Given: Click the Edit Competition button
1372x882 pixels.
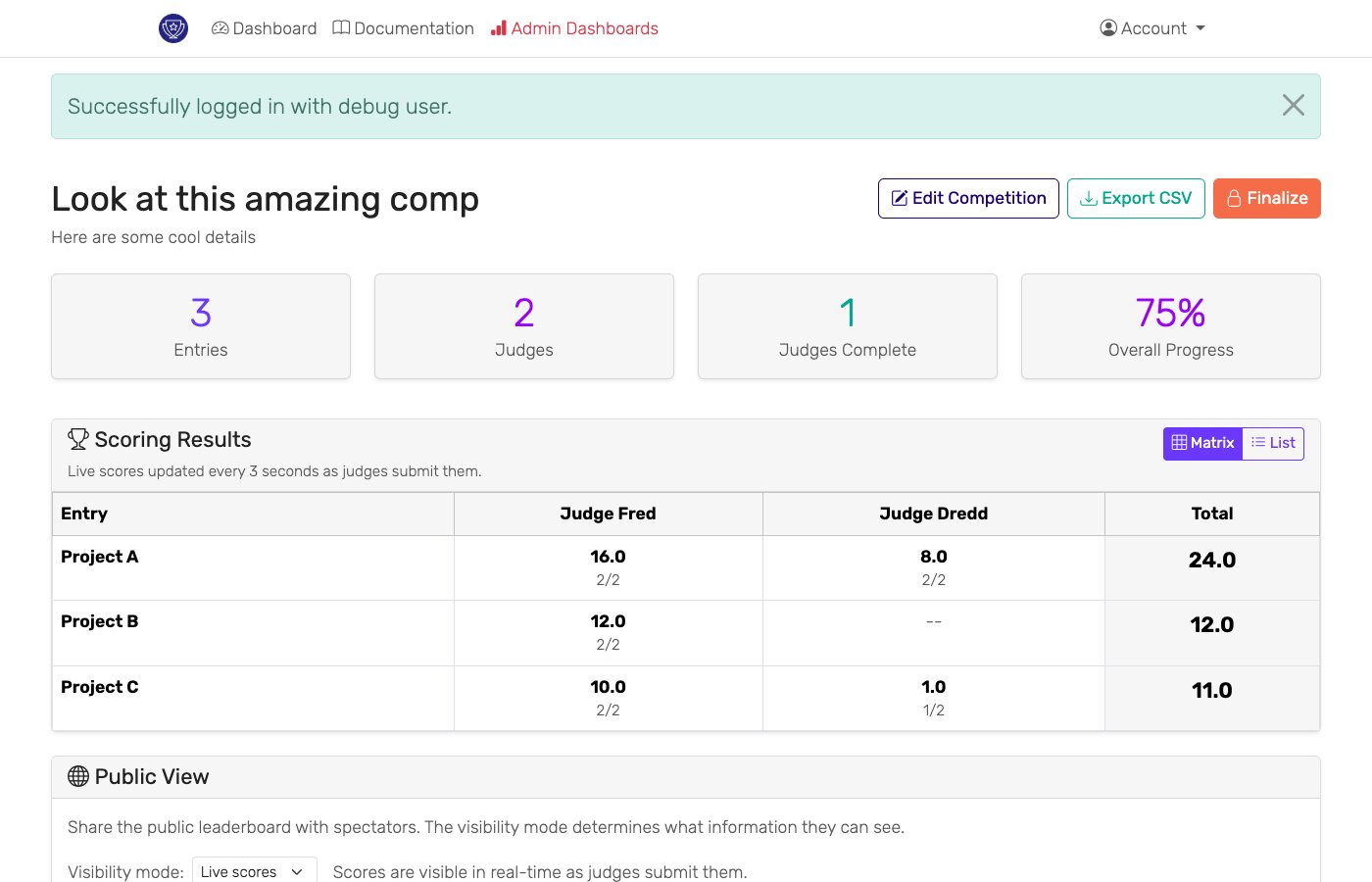Looking at the screenshot, I should [967, 198].
